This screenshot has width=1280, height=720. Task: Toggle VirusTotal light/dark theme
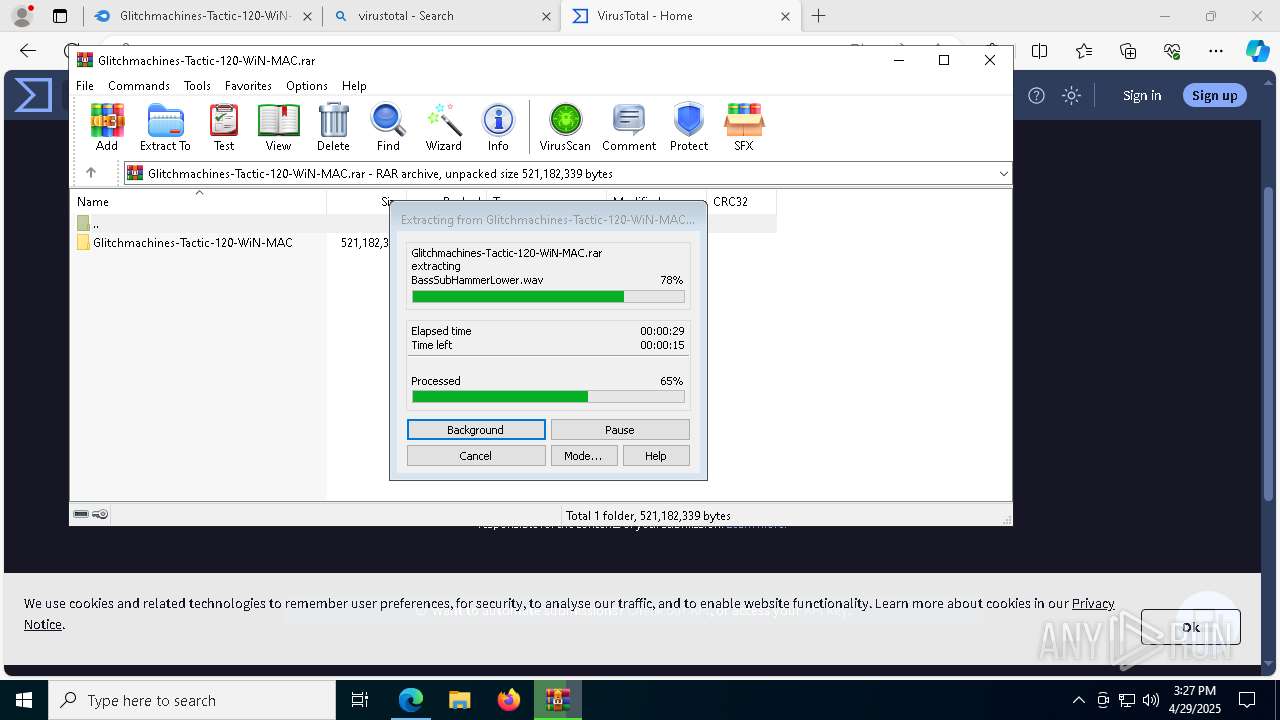point(1072,95)
